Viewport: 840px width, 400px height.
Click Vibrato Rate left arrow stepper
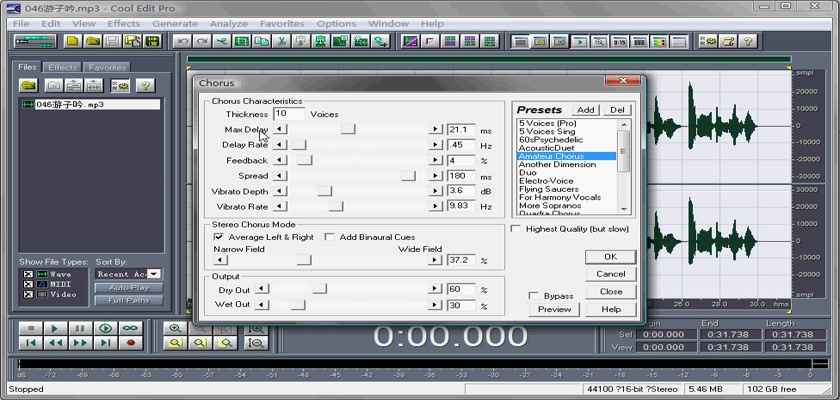(280, 206)
